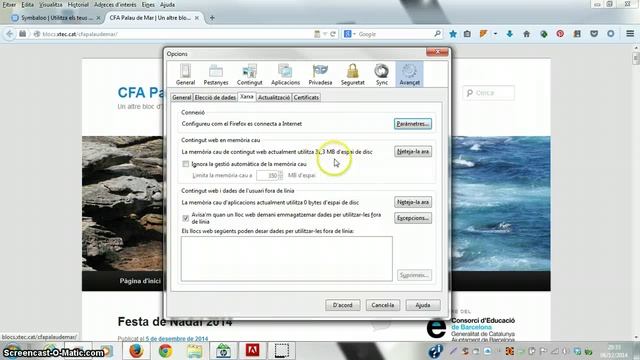Click the Pocket toolbar icon
Screen dimensions: 640x360
pos(594,34)
